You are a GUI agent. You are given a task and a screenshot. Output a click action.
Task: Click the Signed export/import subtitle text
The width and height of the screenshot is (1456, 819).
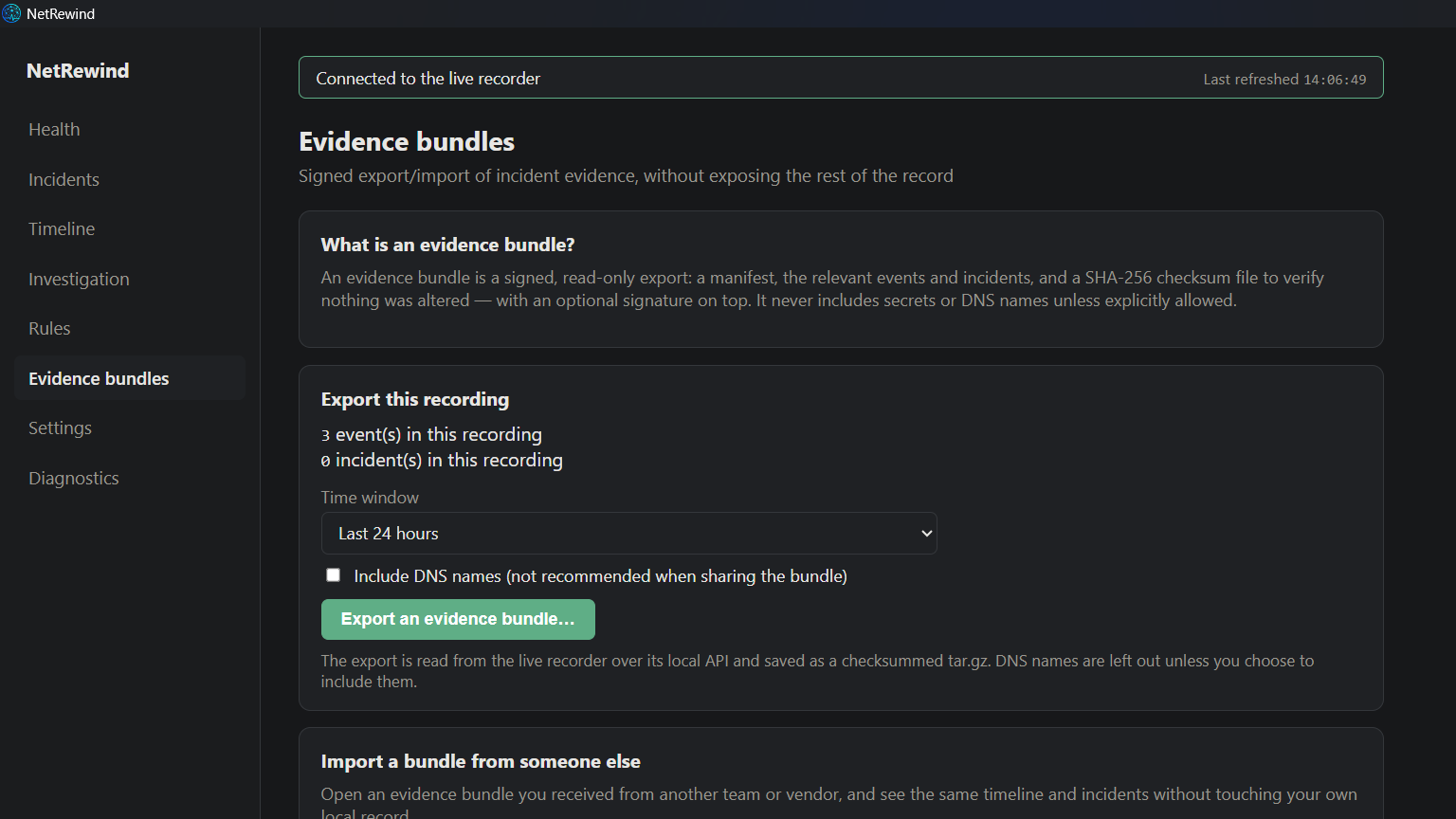point(626,176)
